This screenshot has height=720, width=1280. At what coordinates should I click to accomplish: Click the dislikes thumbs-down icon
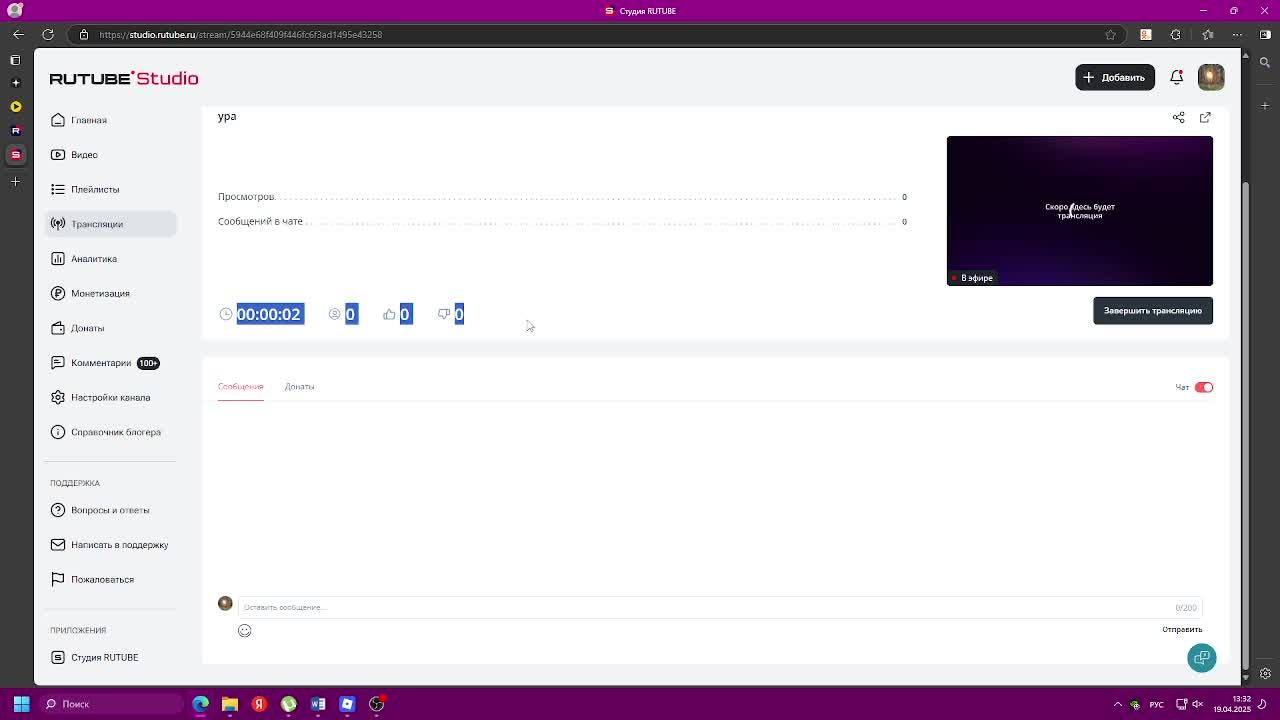(x=444, y=314)
